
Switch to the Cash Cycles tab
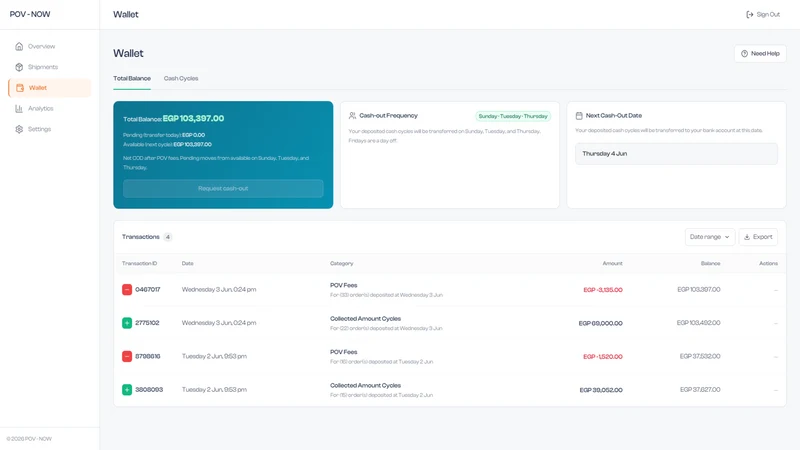(181, 79)
